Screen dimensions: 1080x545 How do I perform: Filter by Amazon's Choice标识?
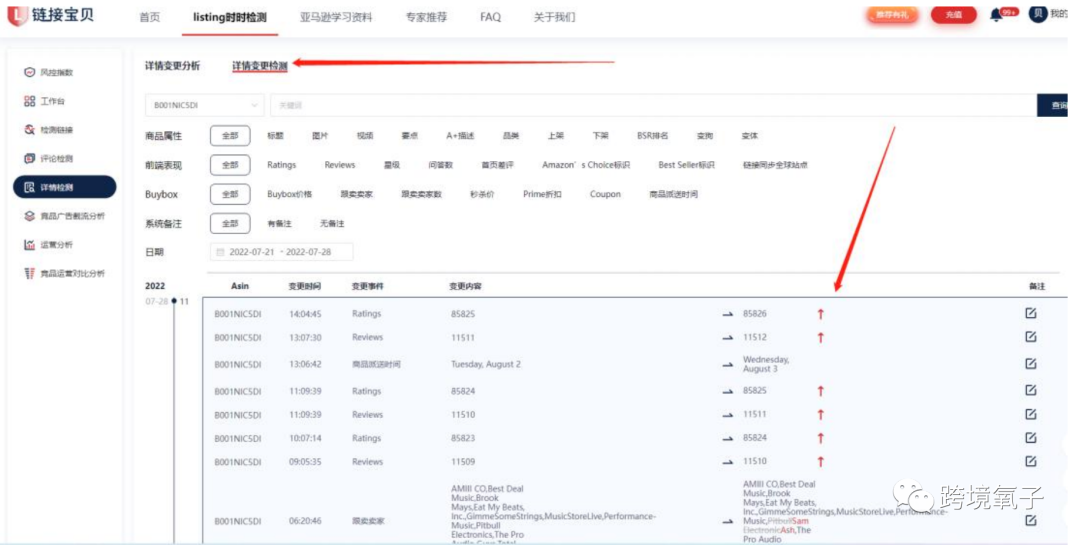point(586,165)
